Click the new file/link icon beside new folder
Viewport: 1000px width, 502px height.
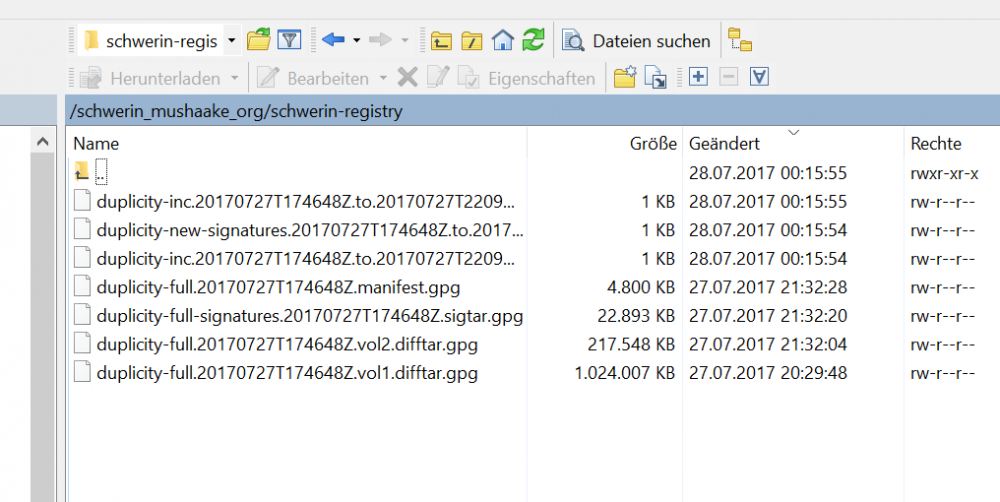656,78
